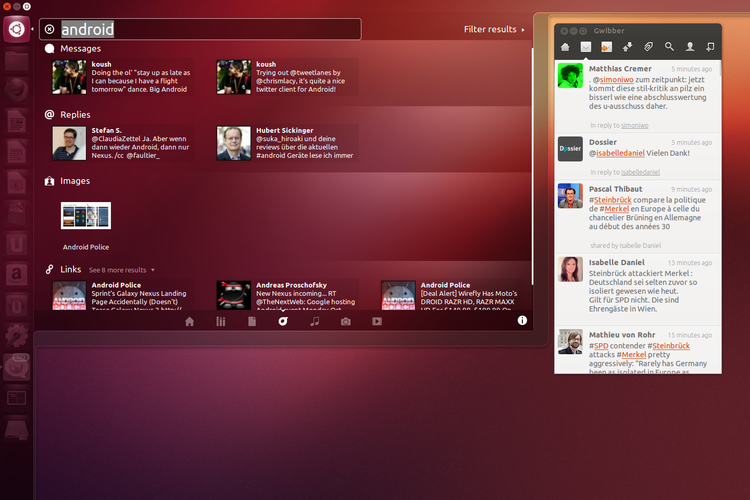
Task: Open the Gwibber home stream
Action: point(565,47)
